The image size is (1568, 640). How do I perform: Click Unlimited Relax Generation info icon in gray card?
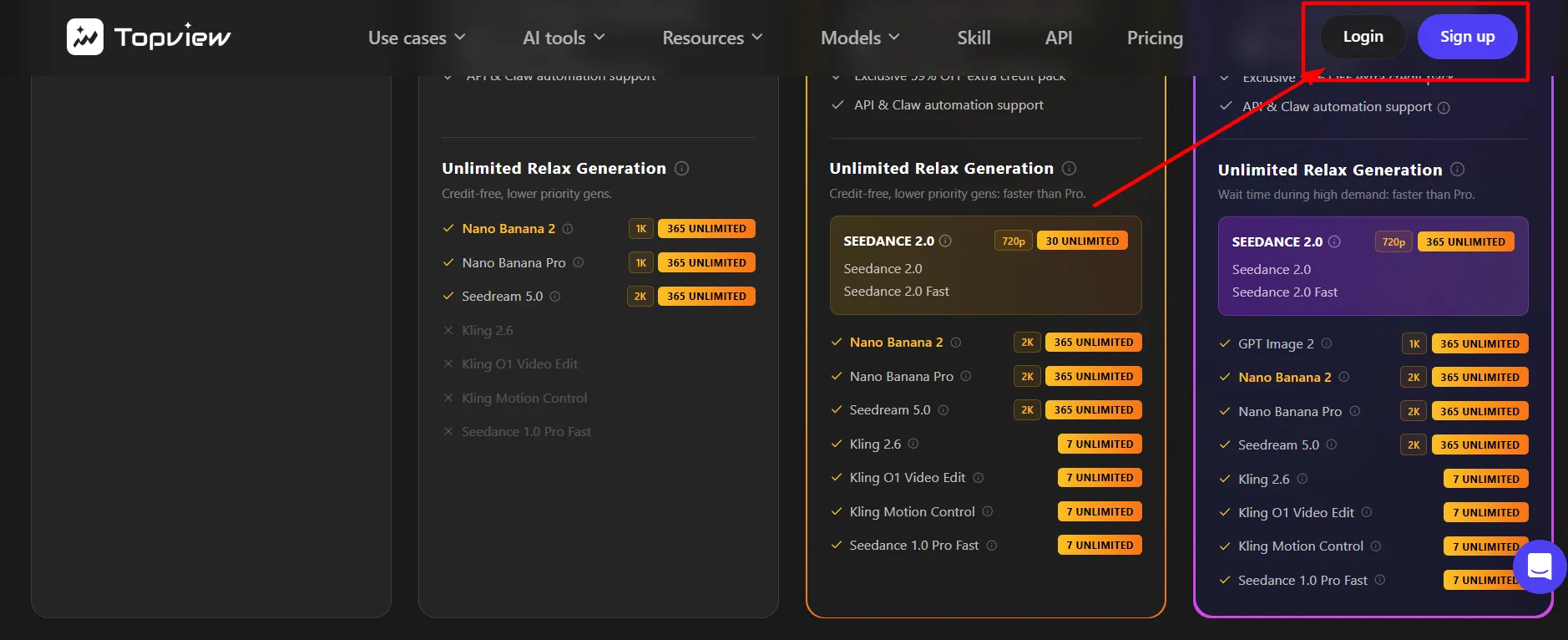pos(681,168)
